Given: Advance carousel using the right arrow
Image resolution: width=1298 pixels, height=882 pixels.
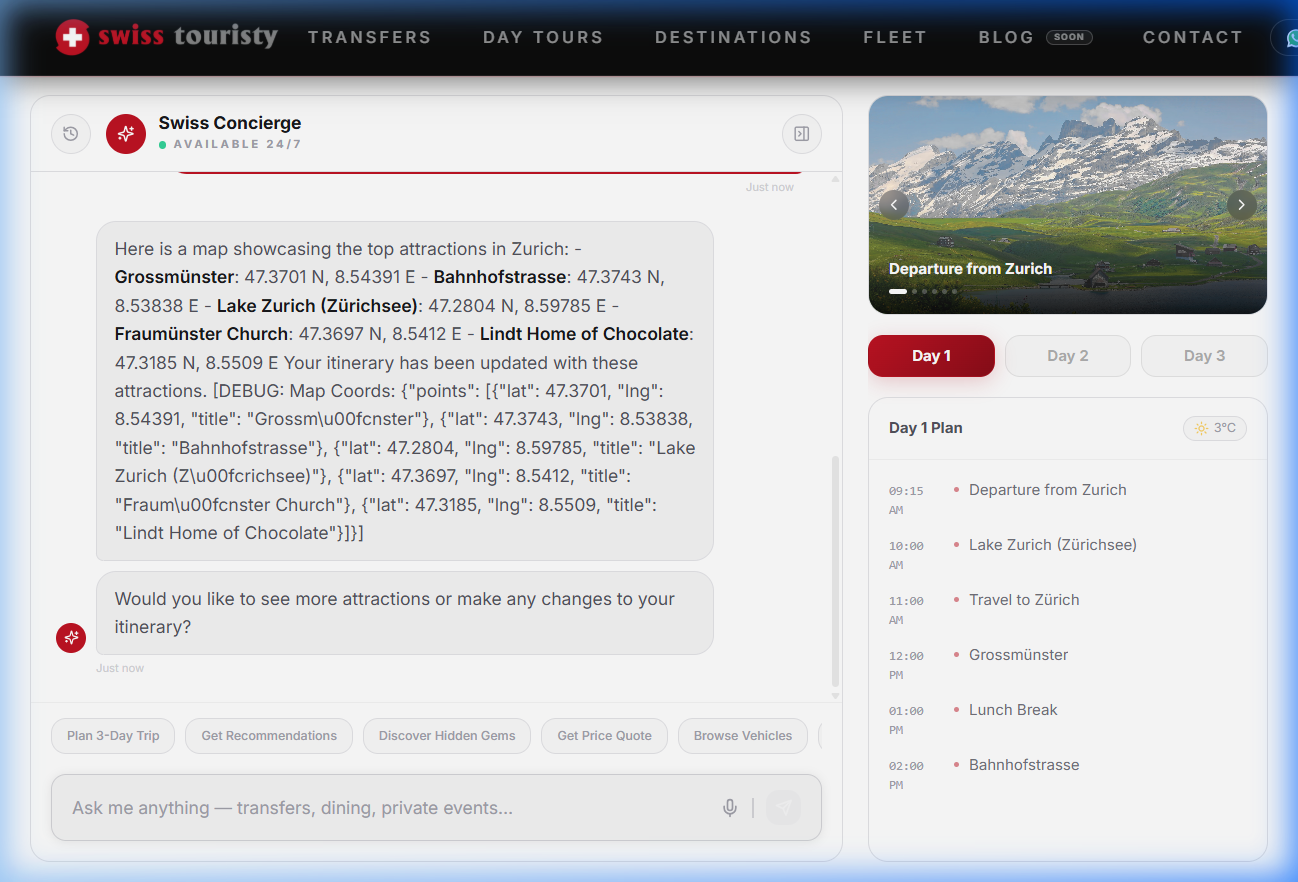Looking at the screenshot, I should pos(1241,204).
